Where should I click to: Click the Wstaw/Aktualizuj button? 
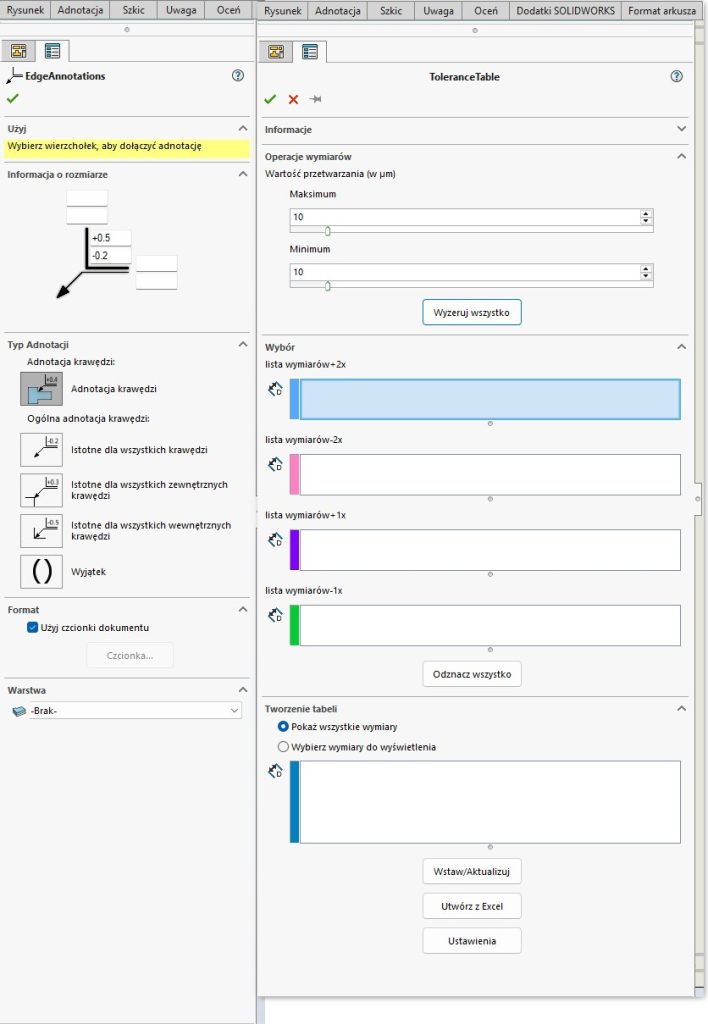(x=472, y=872)
